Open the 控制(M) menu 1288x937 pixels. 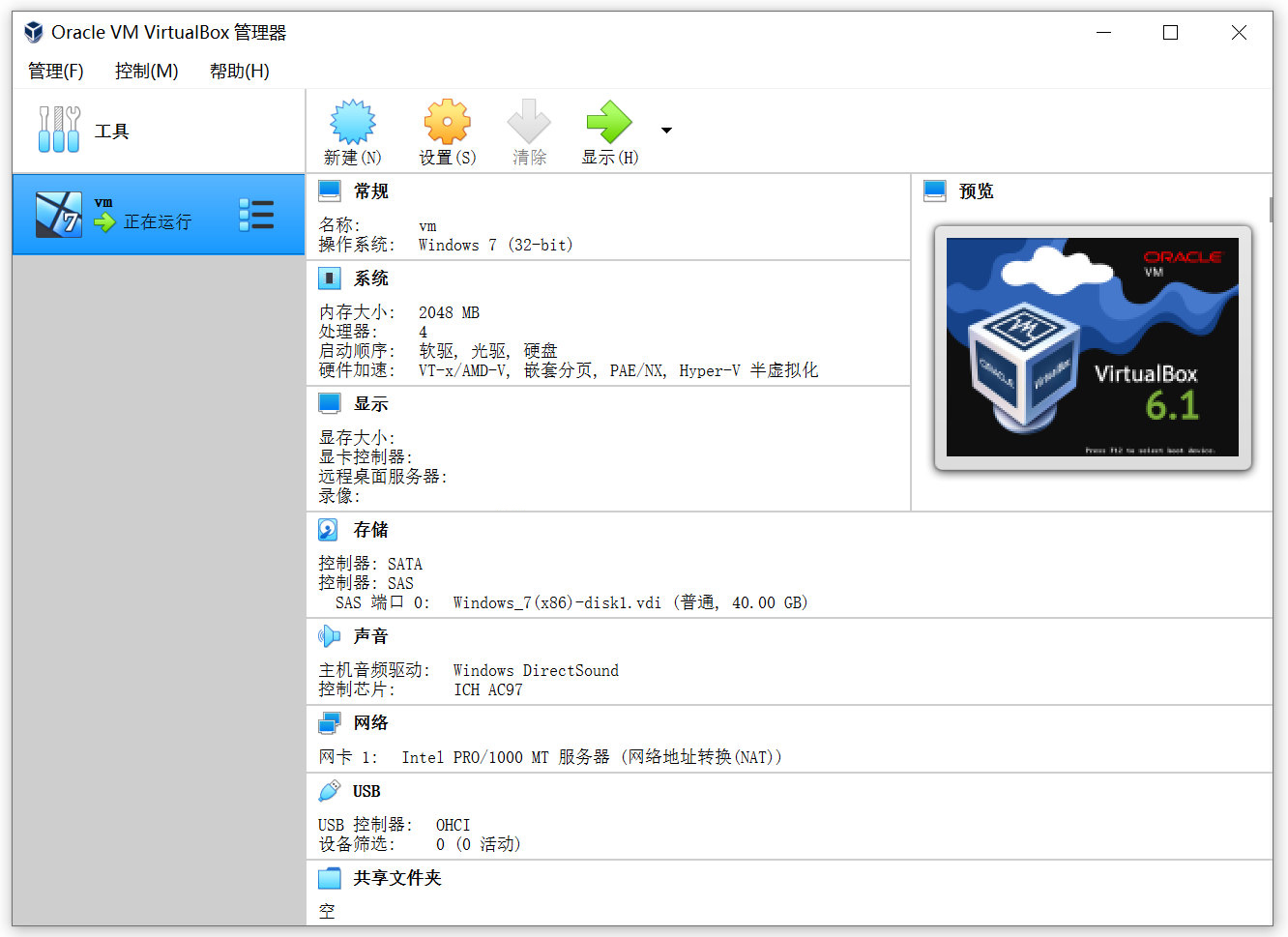(x=145, y=71)
